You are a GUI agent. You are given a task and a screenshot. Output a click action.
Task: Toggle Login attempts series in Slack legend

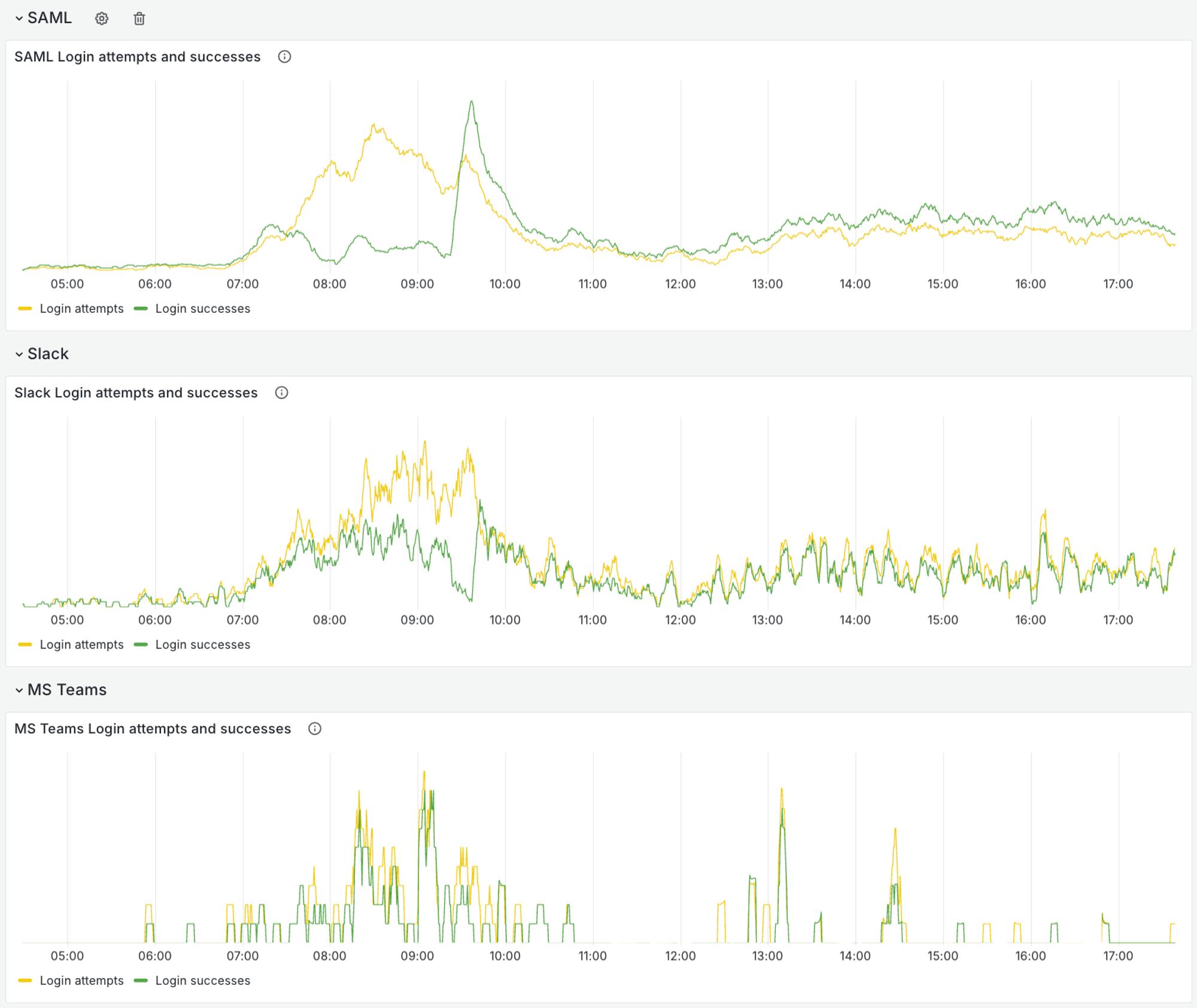tap(81, 645)
